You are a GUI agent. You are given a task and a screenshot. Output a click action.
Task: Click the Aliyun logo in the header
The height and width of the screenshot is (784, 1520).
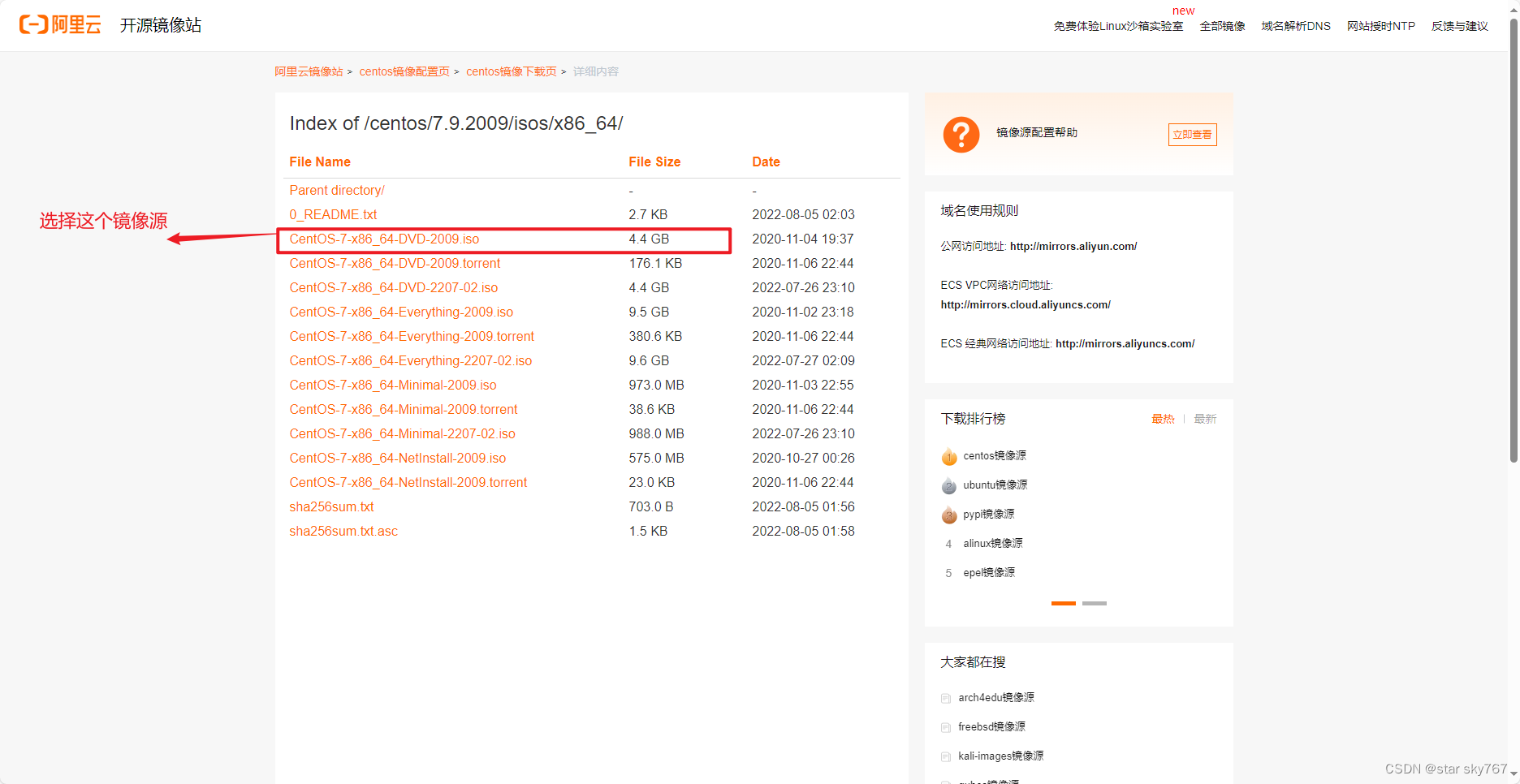click(60, 25)
